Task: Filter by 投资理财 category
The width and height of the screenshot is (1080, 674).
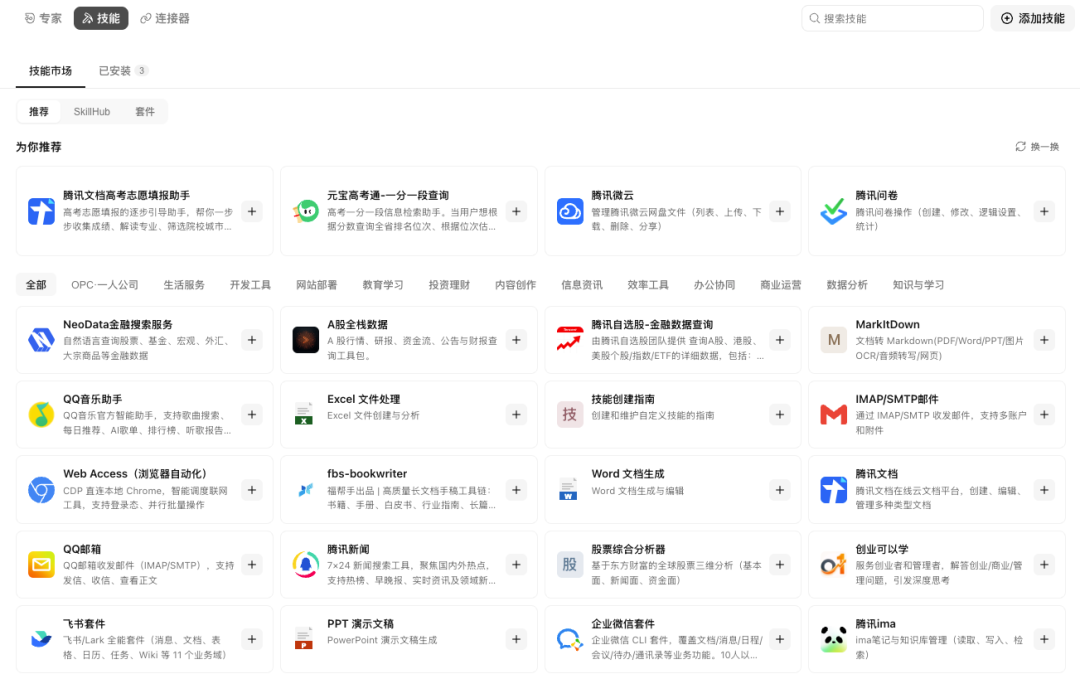Action: (x=449, y=285)
